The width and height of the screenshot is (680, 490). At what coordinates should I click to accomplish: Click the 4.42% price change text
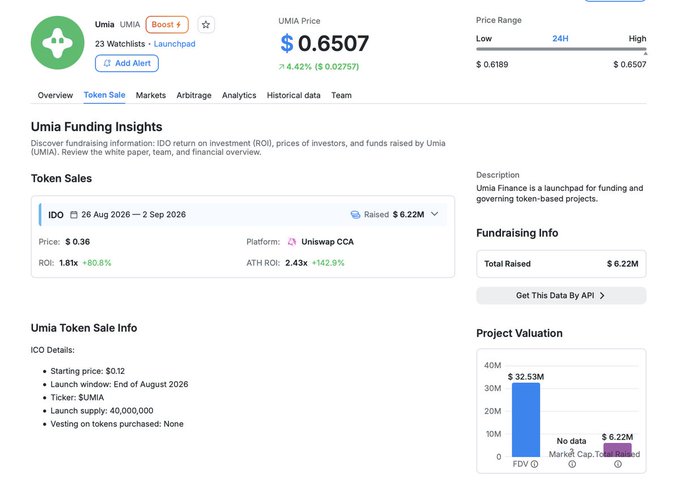[x=319, y=67]
